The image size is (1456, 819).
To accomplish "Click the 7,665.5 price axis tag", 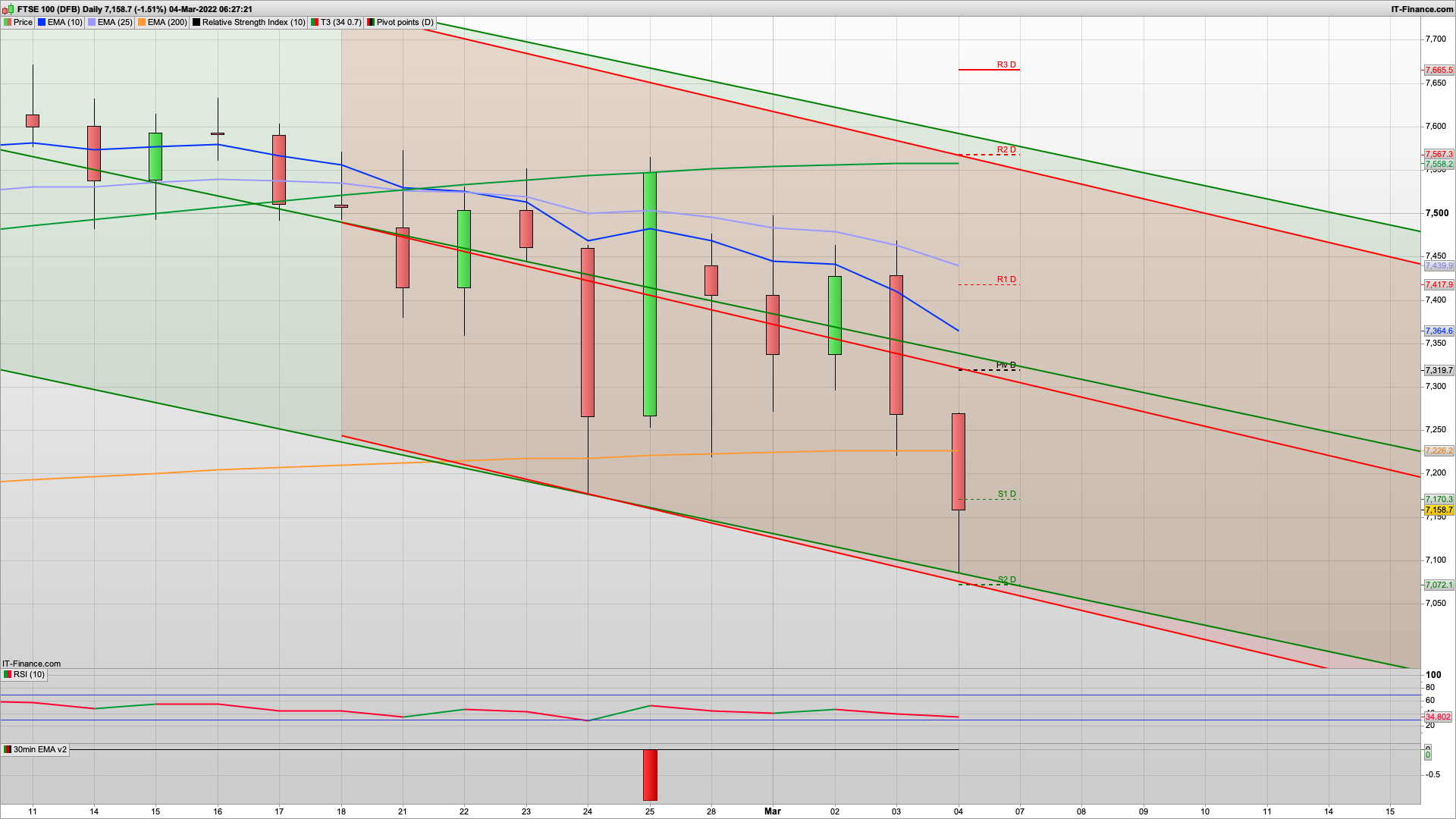I will tap(1439, 70).
